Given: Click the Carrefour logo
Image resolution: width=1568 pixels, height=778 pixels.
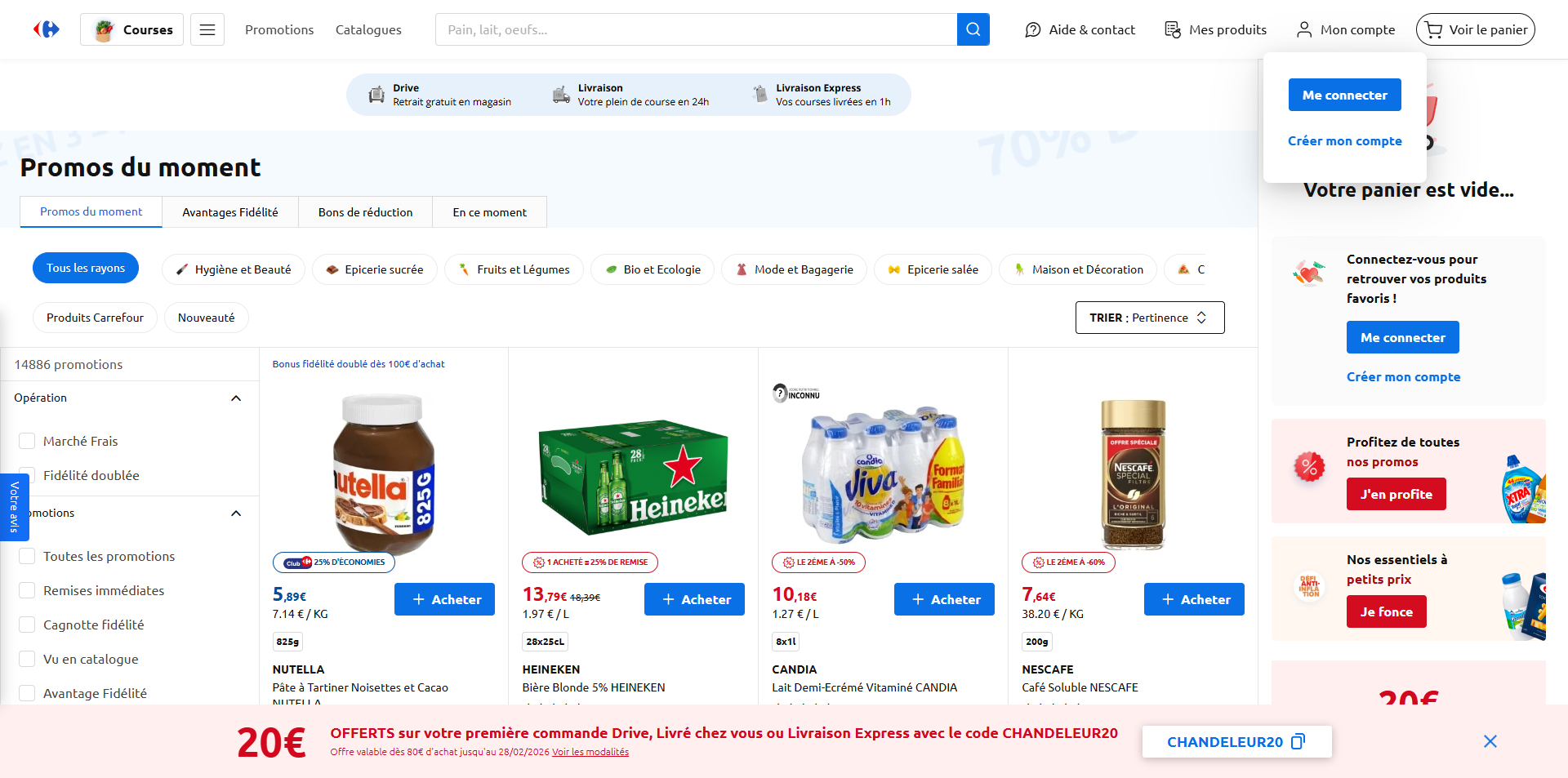Looking at the screenshot, I should (x=47, y=29).
